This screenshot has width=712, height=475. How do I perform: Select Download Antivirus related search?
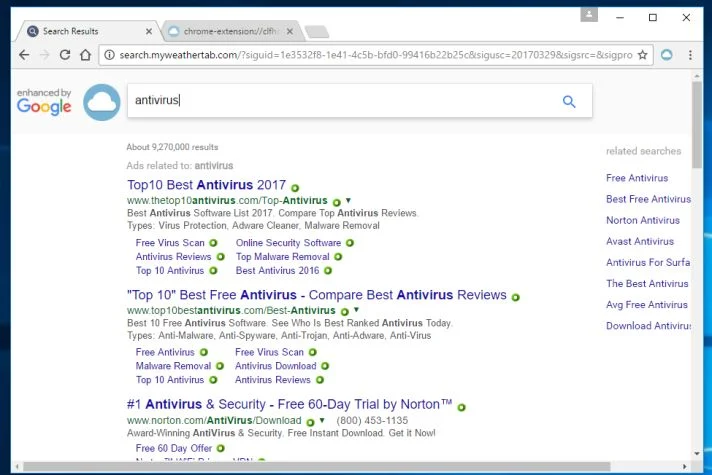(648, 326)
